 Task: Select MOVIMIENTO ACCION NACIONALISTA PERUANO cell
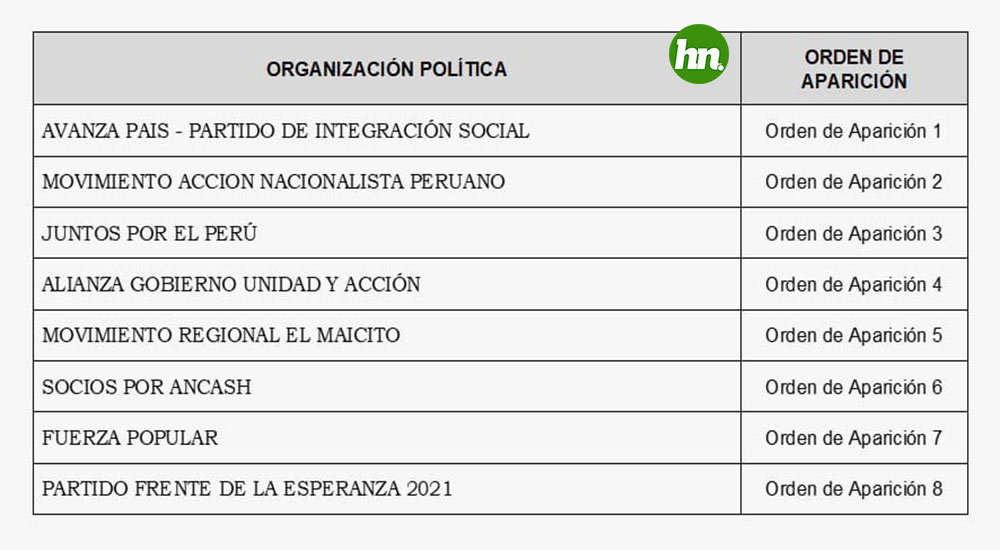point(387,182)
